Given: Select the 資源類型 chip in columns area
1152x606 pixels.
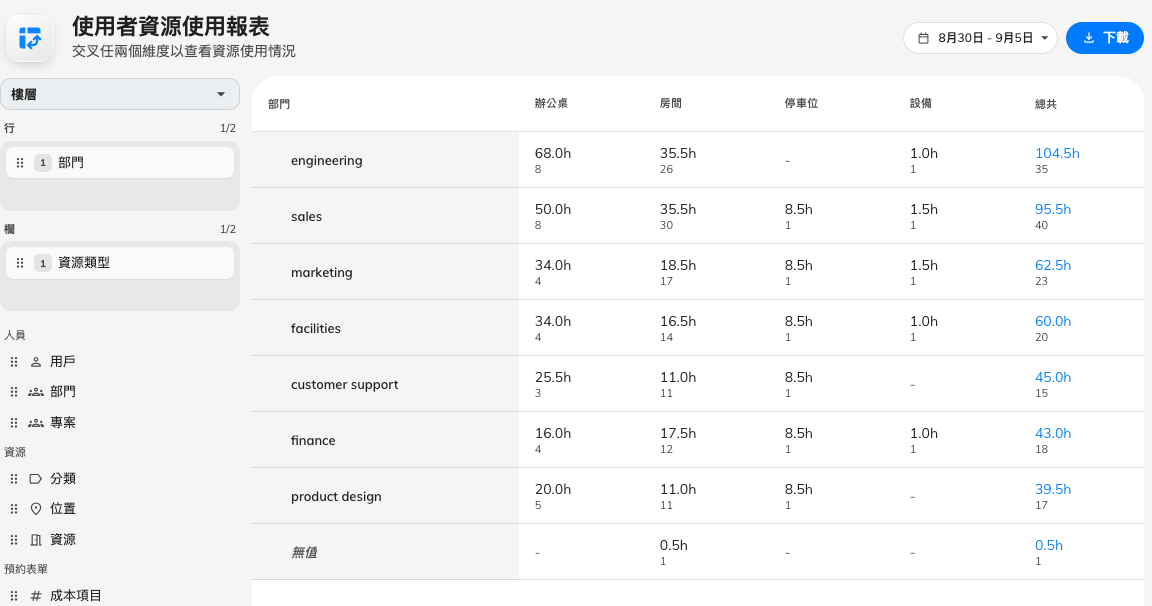Looking at the screenshot, I should (x=120, y=263).
